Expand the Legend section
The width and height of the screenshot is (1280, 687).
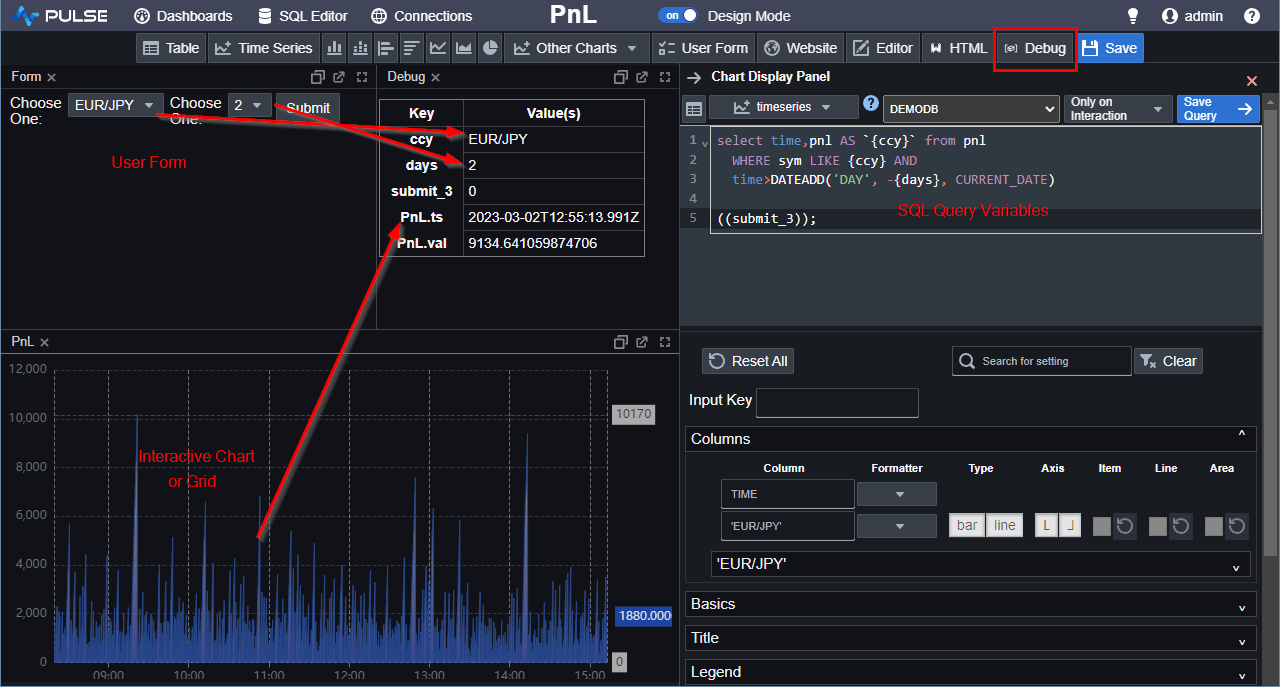pyautogui.click(x=971, y=672)
